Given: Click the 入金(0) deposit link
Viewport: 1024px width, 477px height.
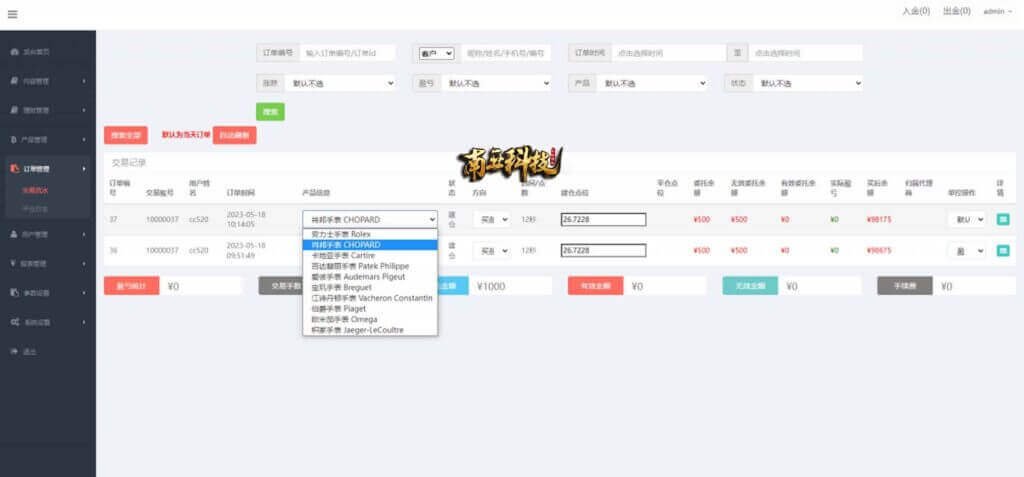Looking at the screenshot, I should coord(915,12).
